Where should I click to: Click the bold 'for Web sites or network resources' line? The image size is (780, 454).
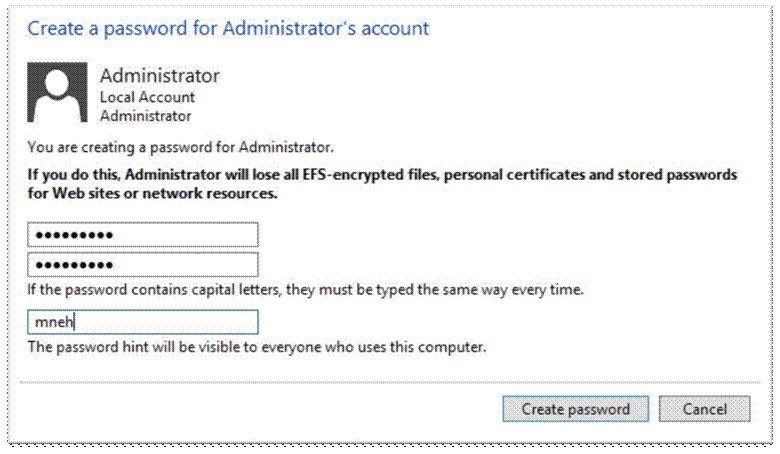(x=152, y=193)
